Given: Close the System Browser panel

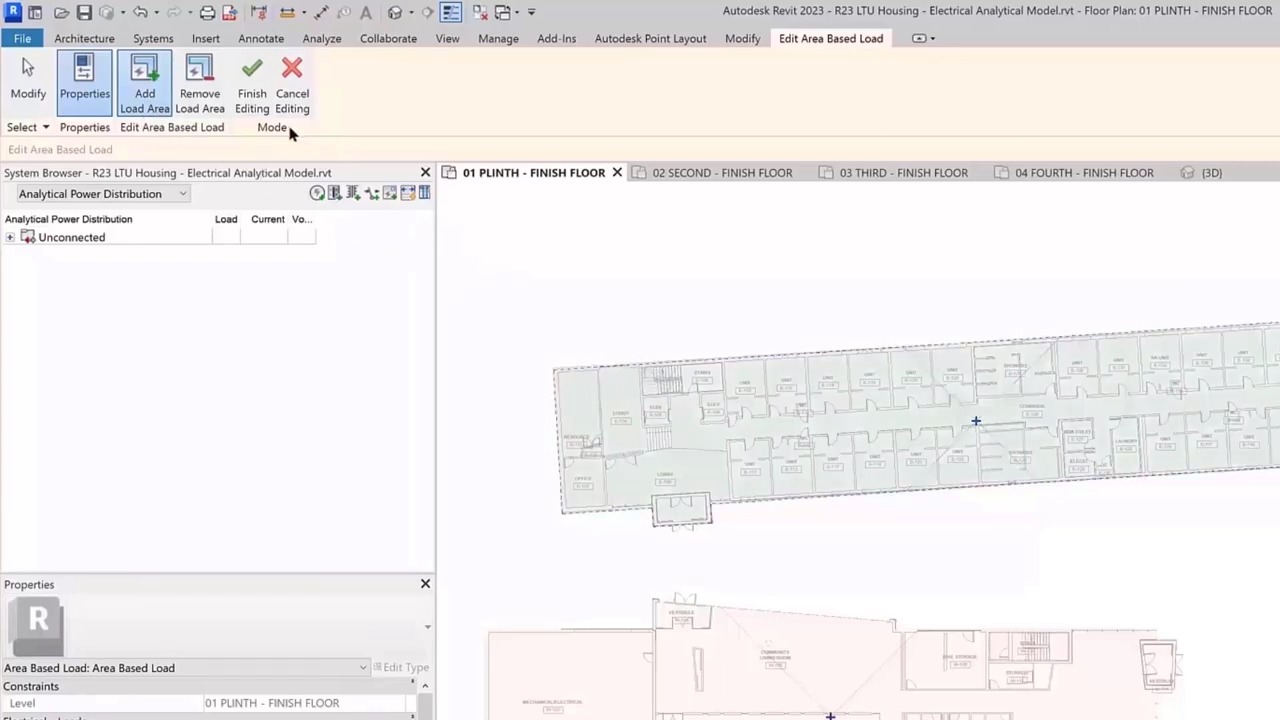Looking at the screenshot, I should [x=425, y=172].
